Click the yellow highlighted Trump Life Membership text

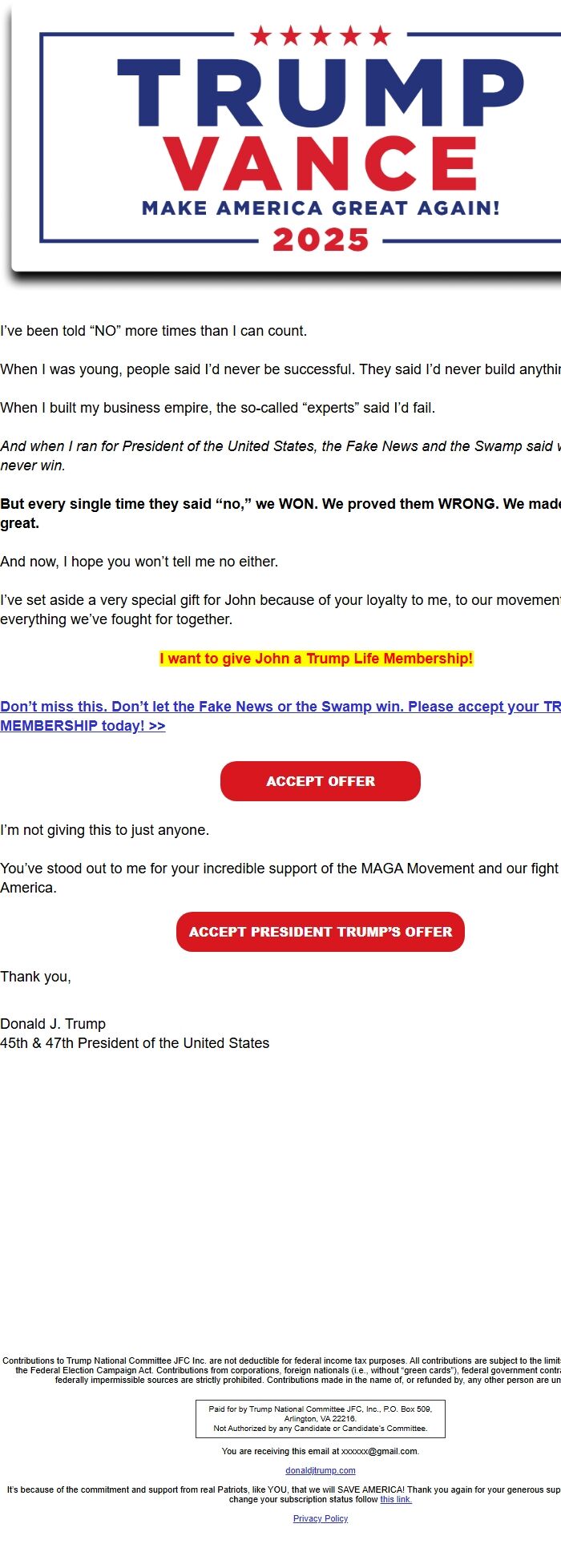(317, 659)
